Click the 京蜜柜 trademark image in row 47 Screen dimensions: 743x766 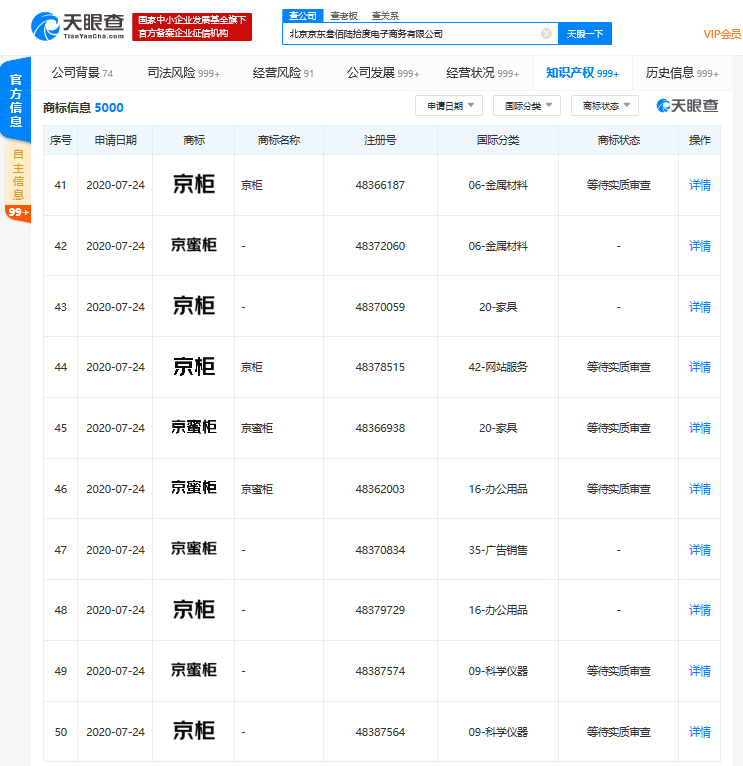tap(194, 549)
